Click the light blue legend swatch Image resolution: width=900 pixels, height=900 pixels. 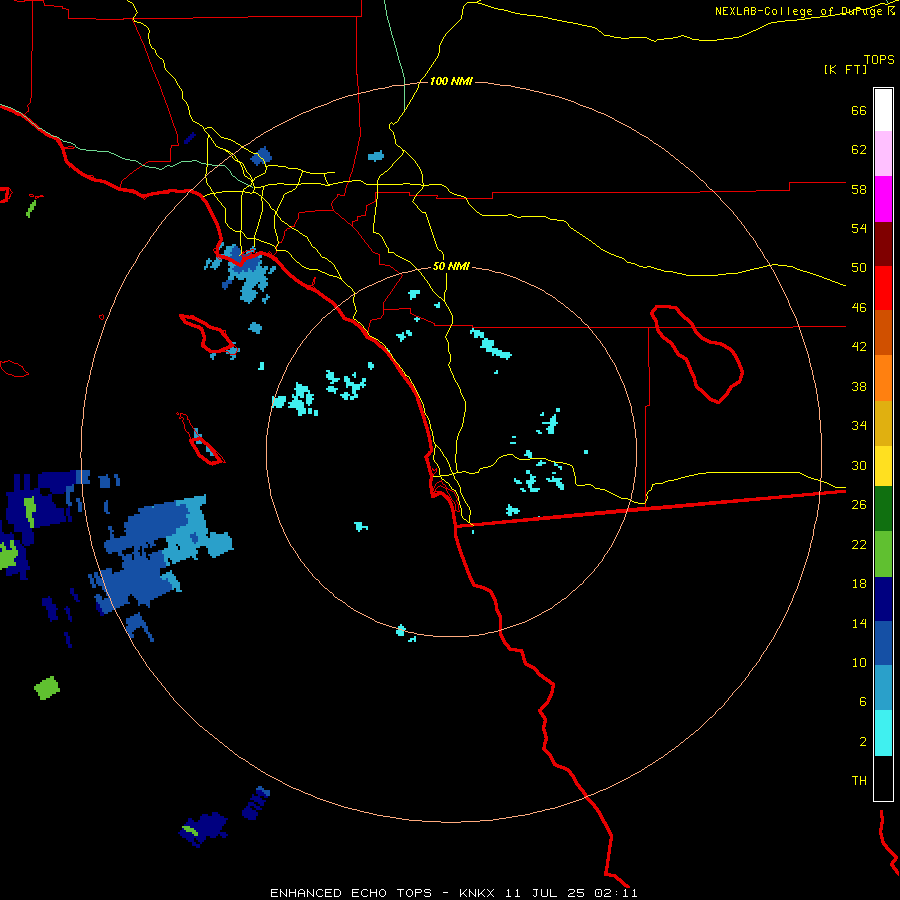(x=883, y=688)
